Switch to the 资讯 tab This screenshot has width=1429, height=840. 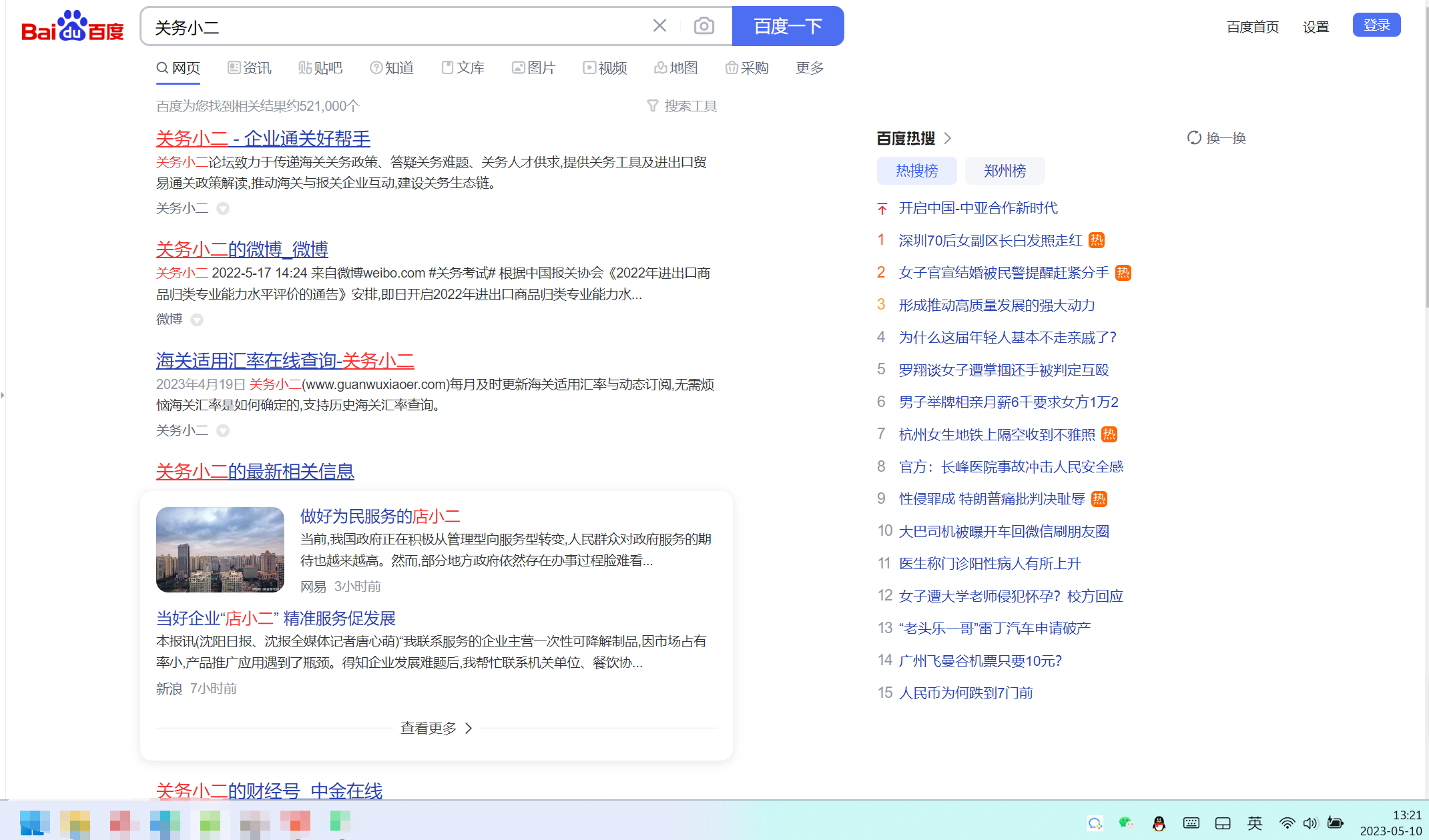[250, 67]
